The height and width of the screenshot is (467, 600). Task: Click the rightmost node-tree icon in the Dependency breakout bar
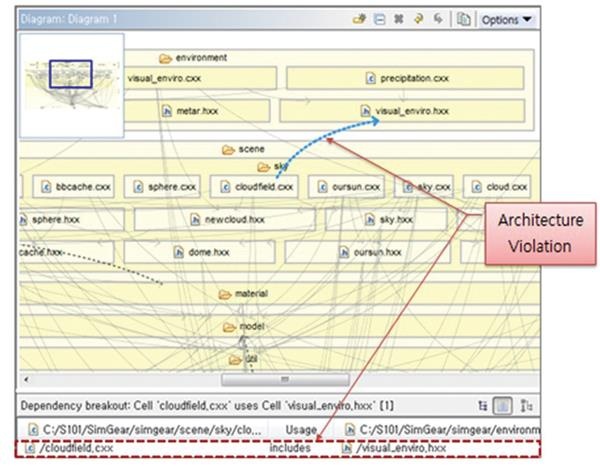[527, 406]
